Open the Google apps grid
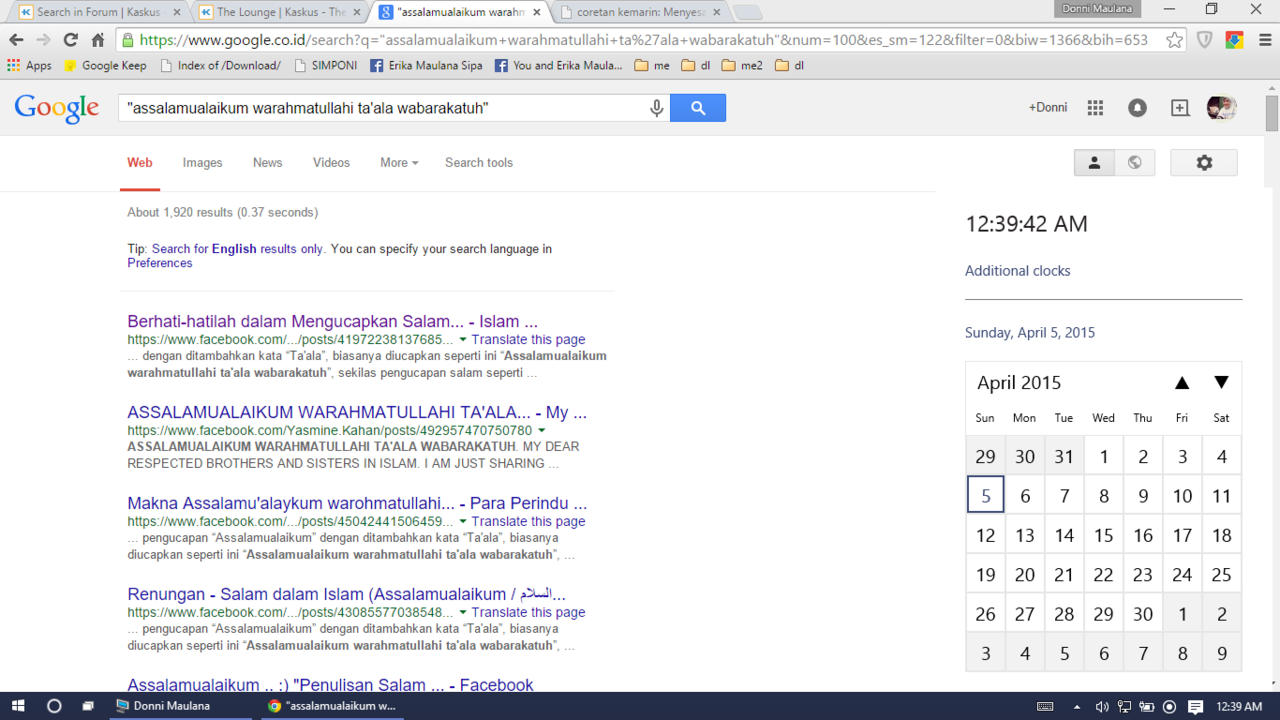Screen dimensions: 1280x720 point(1095,108)
